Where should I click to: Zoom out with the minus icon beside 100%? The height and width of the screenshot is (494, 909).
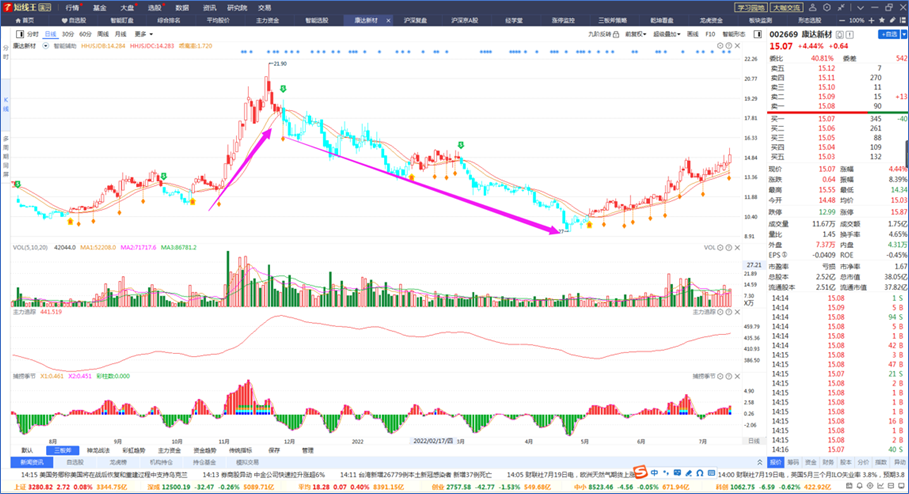click(842, 20)
